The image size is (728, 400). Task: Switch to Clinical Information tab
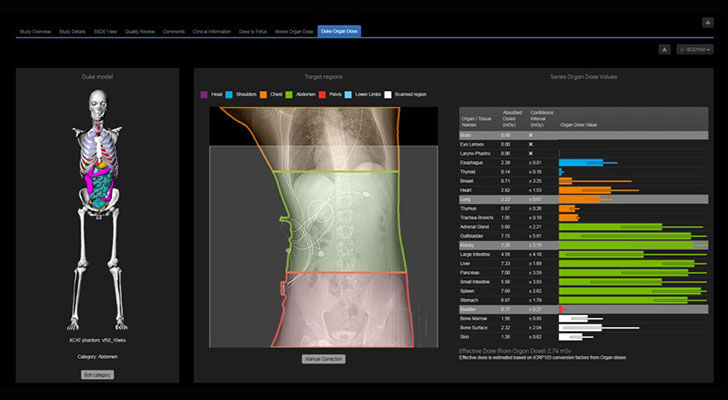click(x=212, y=32)
